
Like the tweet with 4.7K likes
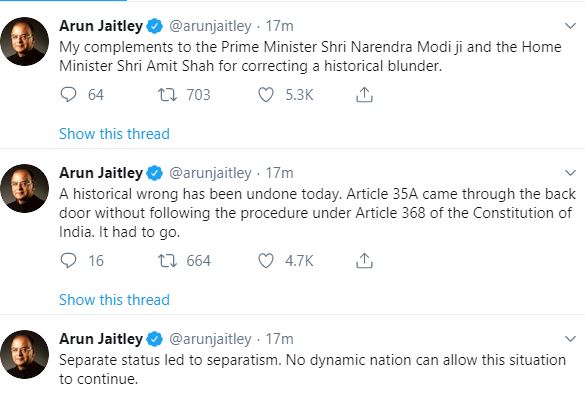pyautogui.click(x=266, y=261)
